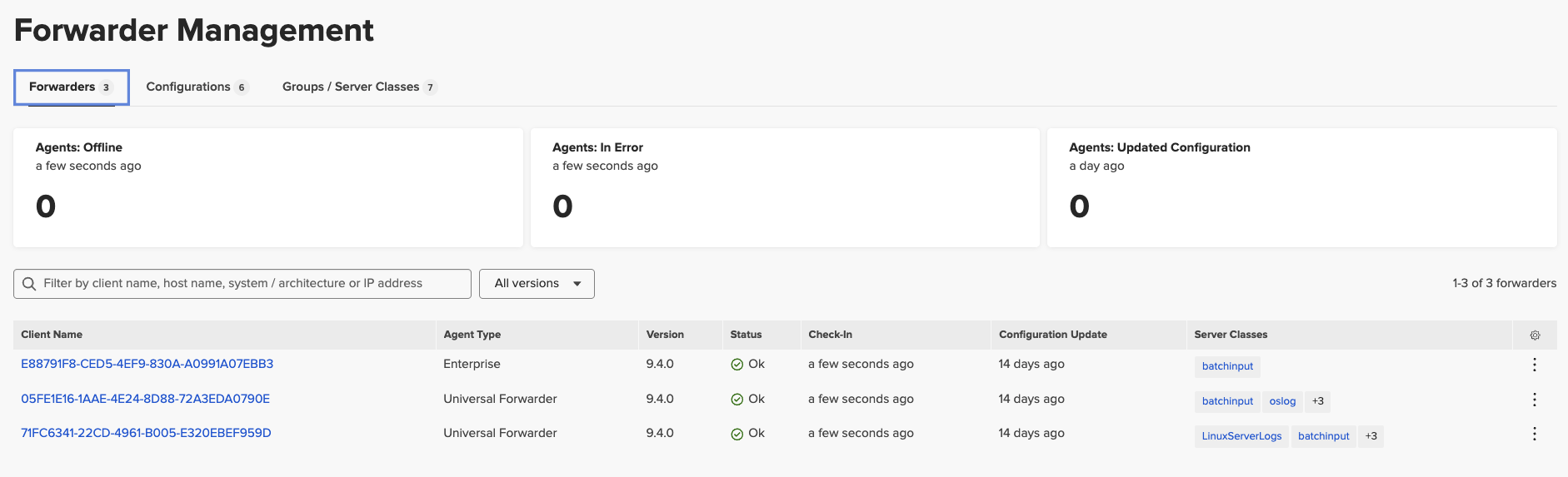Open forwarder E88791F8-CED5-4EF9-830A-A0991A07EBB3

[x=147, y=364]
